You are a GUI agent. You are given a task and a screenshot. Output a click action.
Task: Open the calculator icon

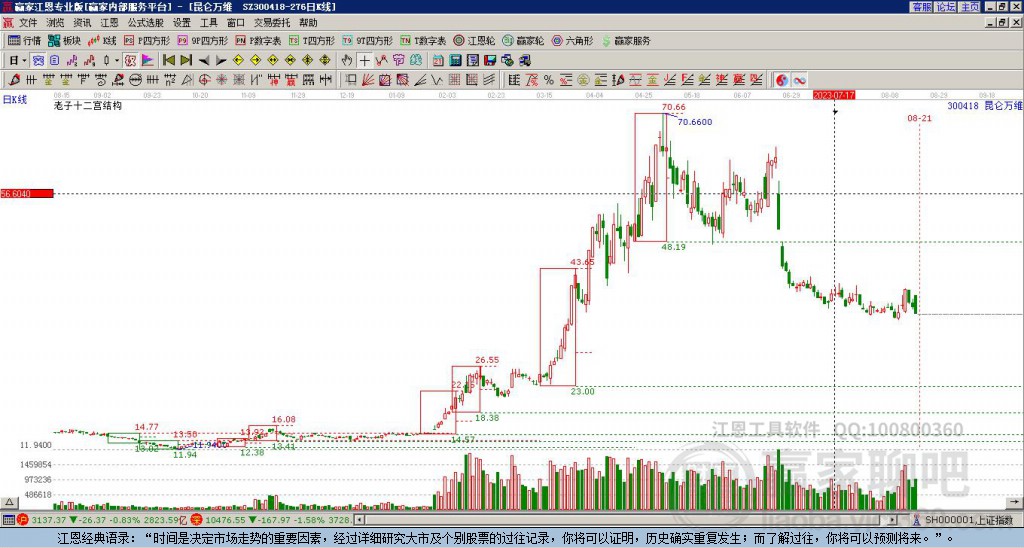click(455, 60)
